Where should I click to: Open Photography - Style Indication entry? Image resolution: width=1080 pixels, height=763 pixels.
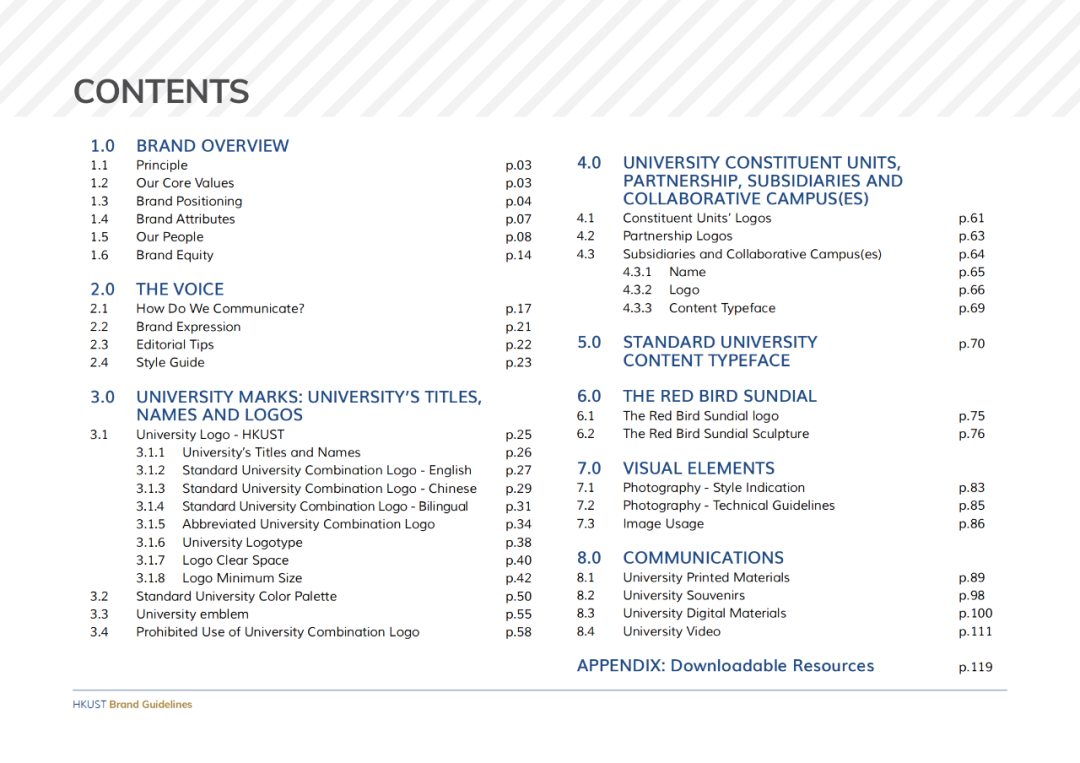pos(714,488)
